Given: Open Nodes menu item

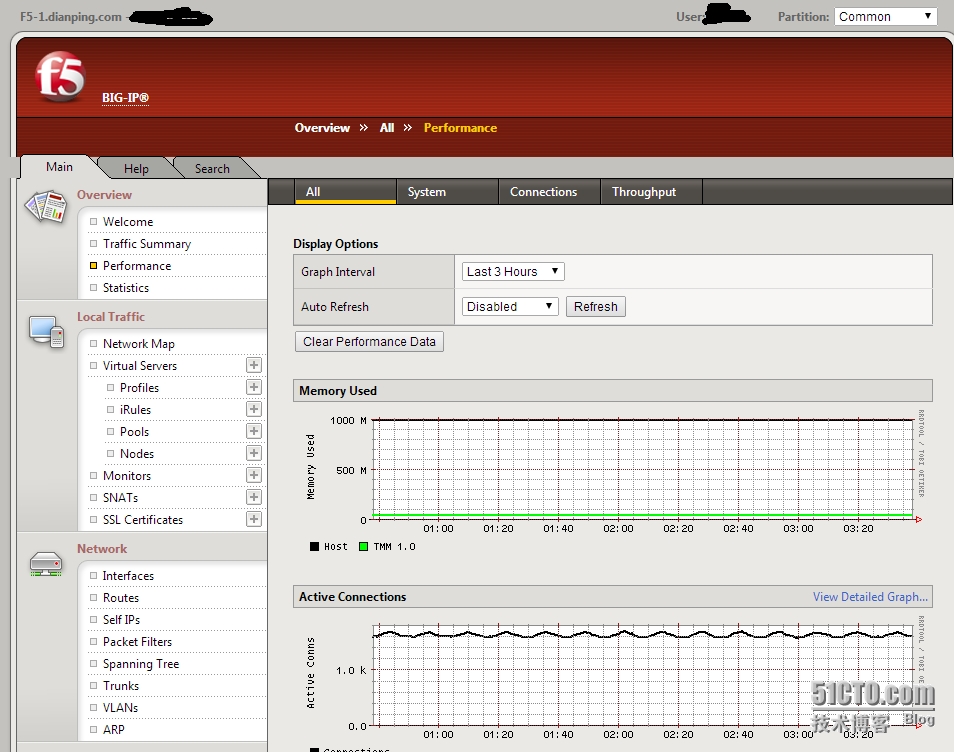Looking at the screenshot, I should [137, 453].
